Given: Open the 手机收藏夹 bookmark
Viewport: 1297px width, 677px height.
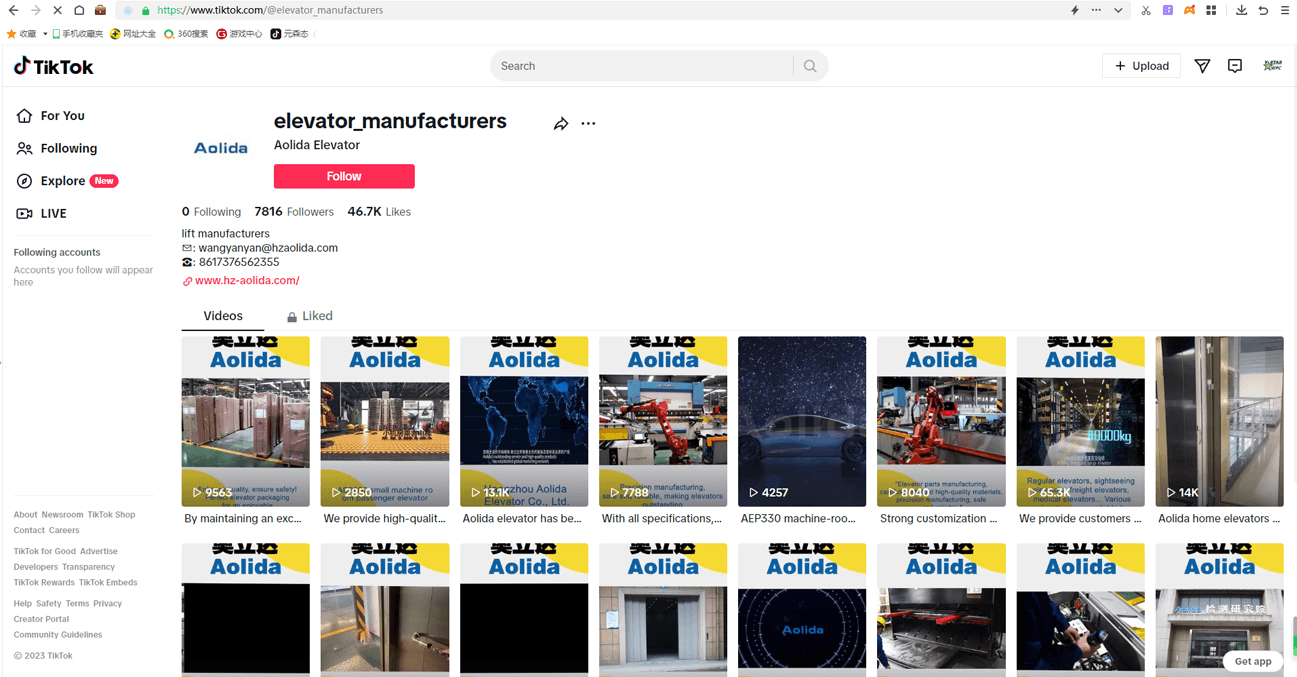Looking at the screenshot, I should 77,34.
